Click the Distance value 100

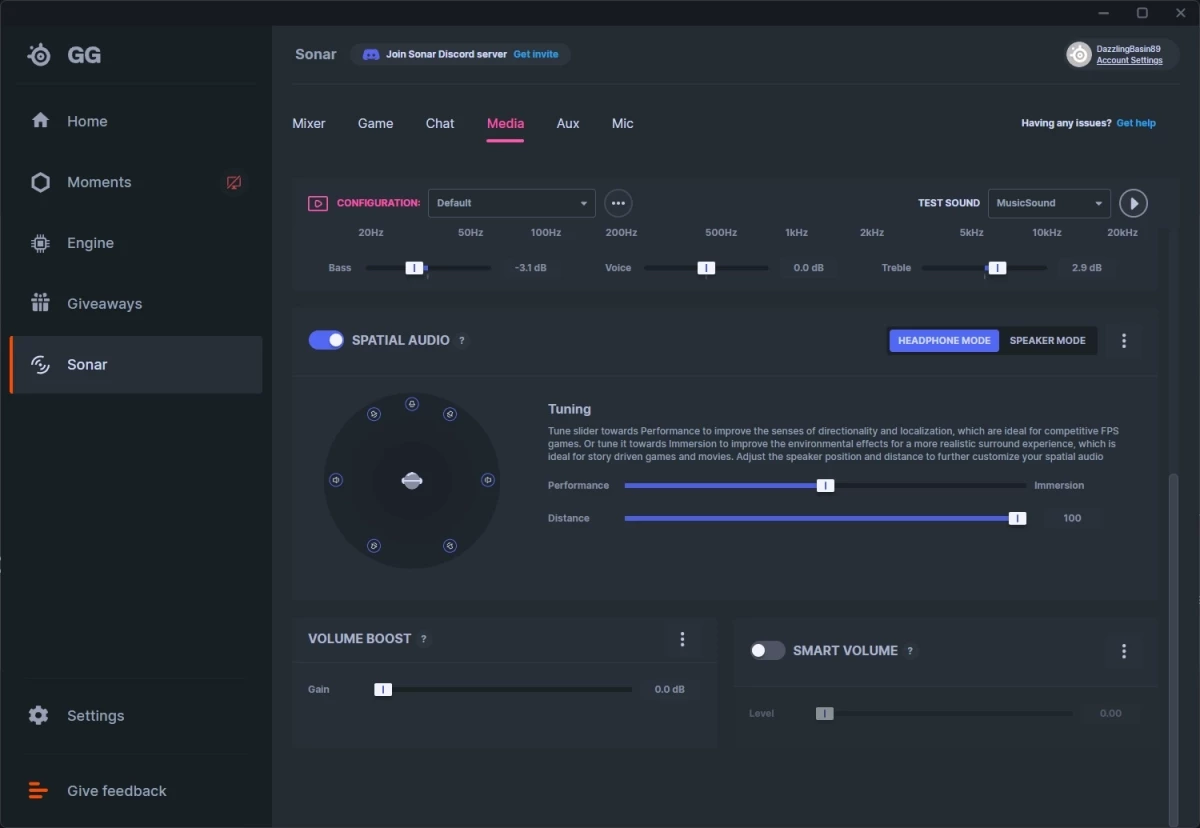(1072, 518)
